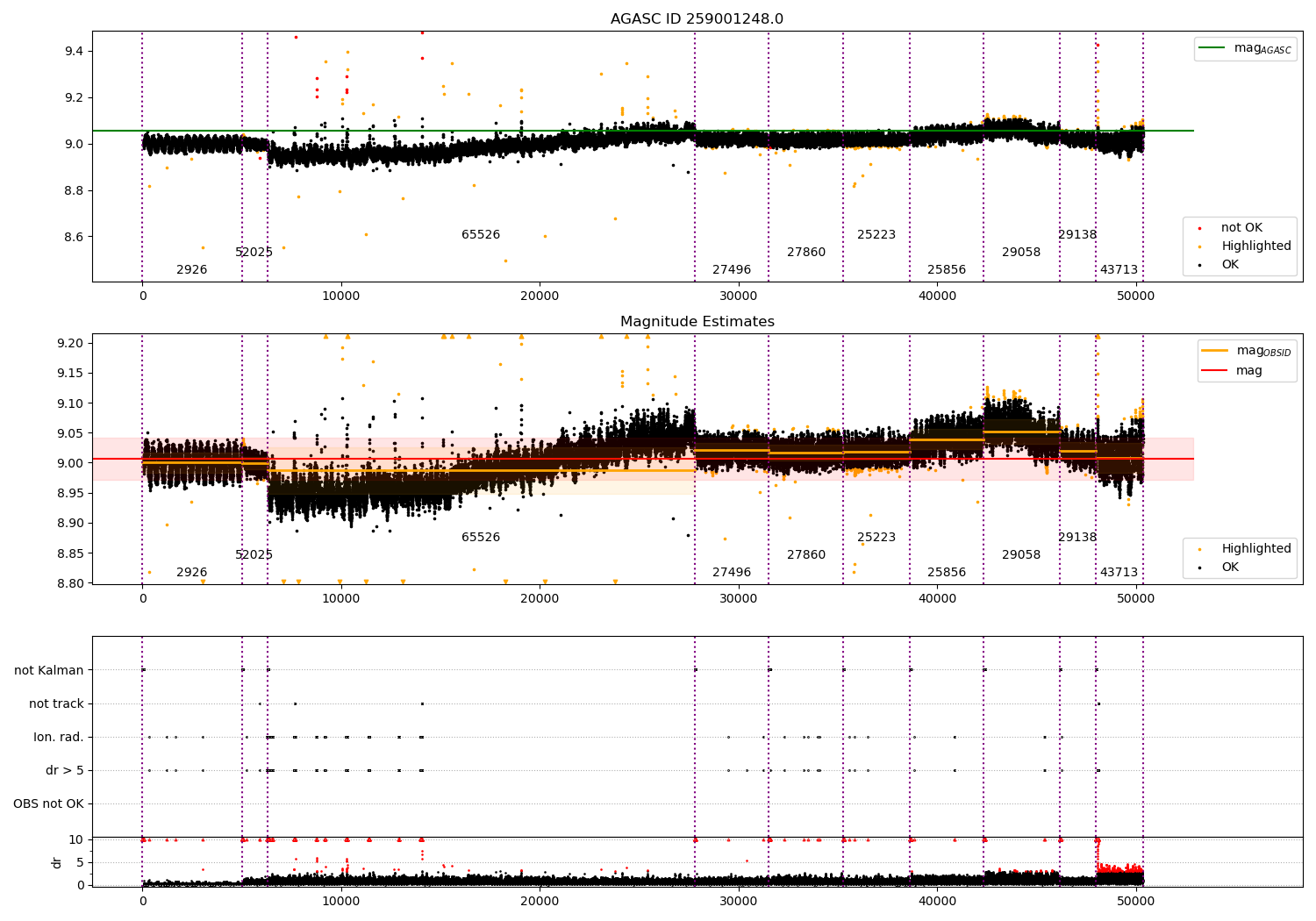Click the 8.80 tick on the Magnitude Estimates plot

point(71,583)
